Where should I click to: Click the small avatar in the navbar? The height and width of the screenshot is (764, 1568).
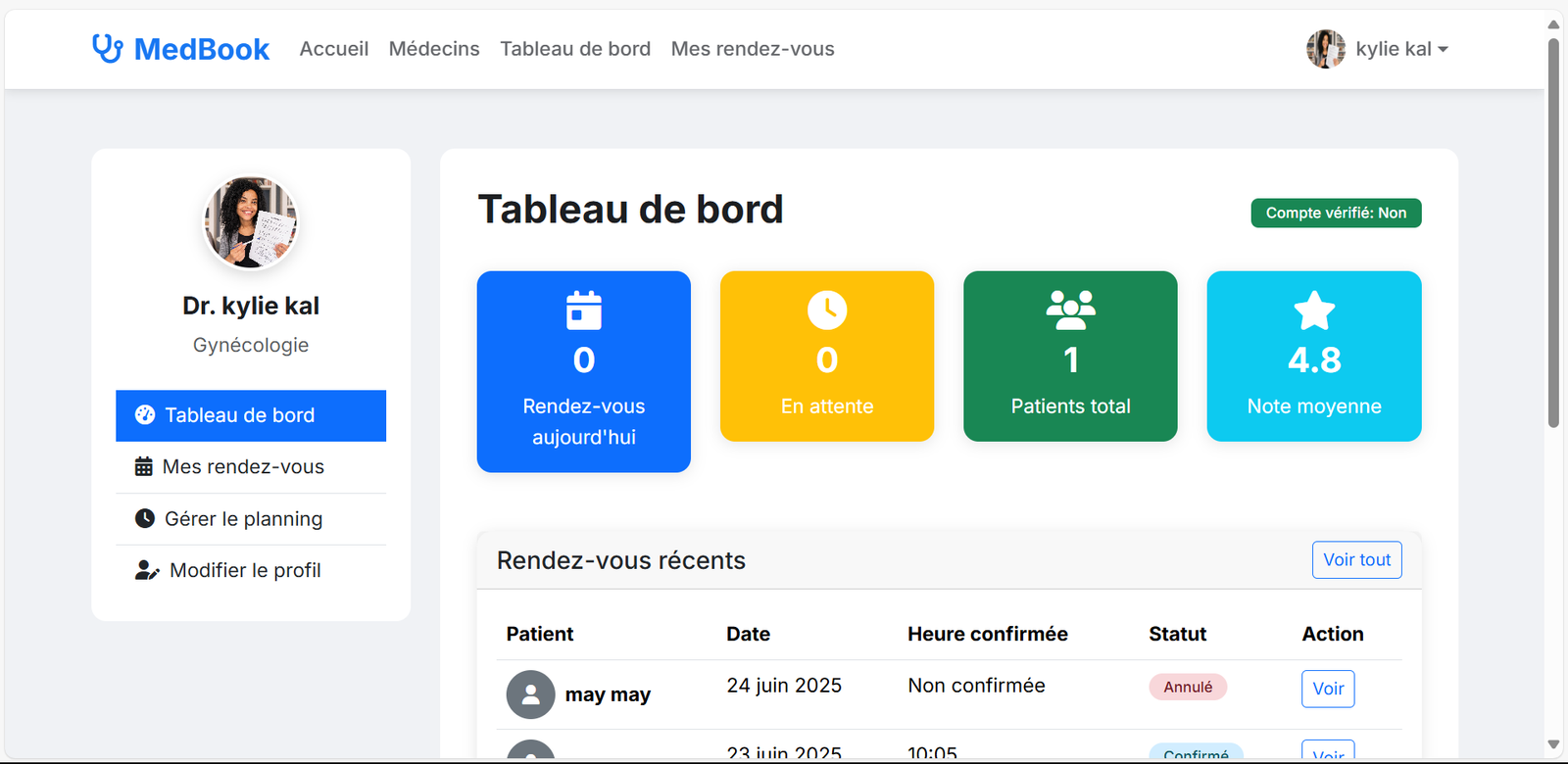[x=1325, y=49]
